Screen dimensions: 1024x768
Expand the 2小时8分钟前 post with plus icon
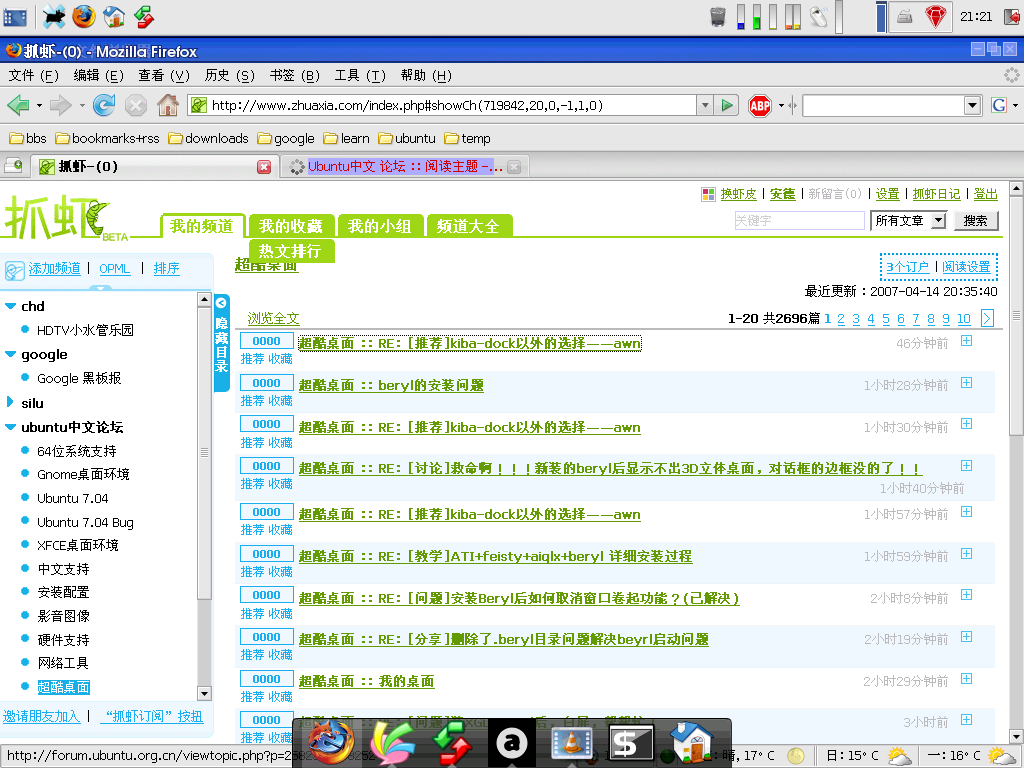(967, 595)
